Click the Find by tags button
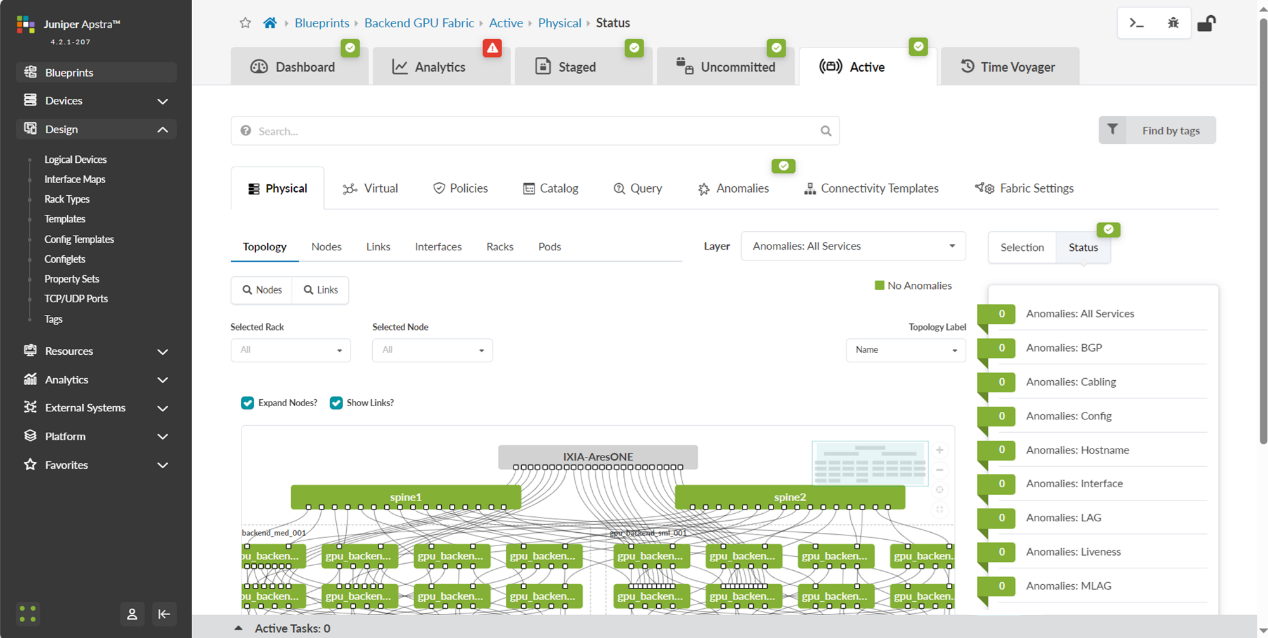The width and height of the screenshot is (1268, 638). [x=1157, y=130]
